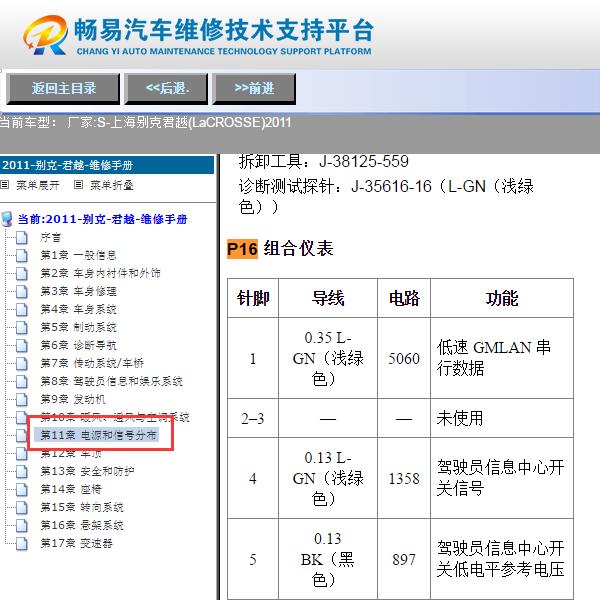600x600 pixels.
Task: Go back with the <<后退 button
Action: [x=166, y=89]
